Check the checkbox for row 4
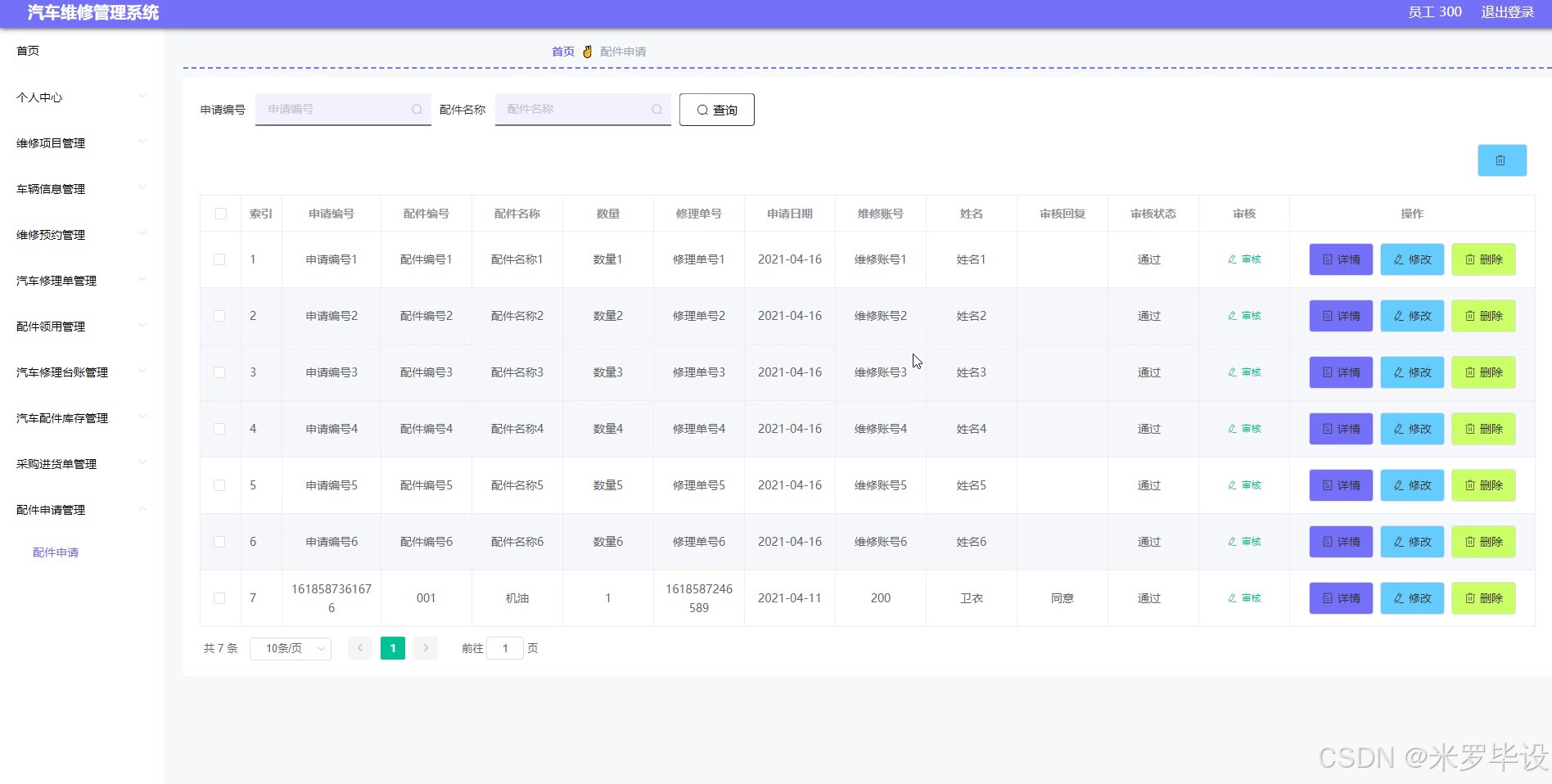The image size is (1552, 784). 219,429
